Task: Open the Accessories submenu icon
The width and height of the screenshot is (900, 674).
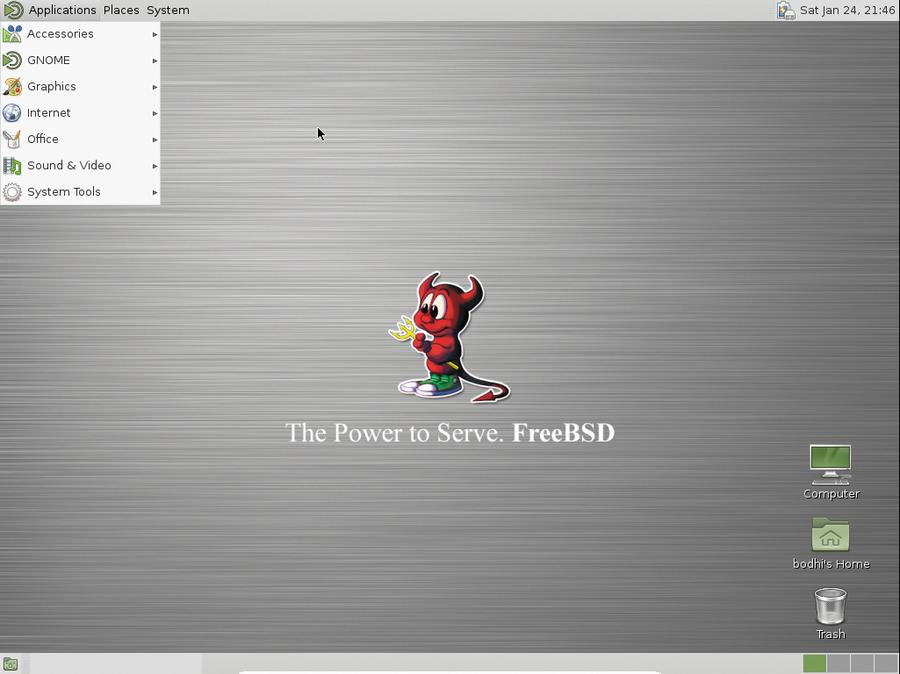Action: click(12, 34)
